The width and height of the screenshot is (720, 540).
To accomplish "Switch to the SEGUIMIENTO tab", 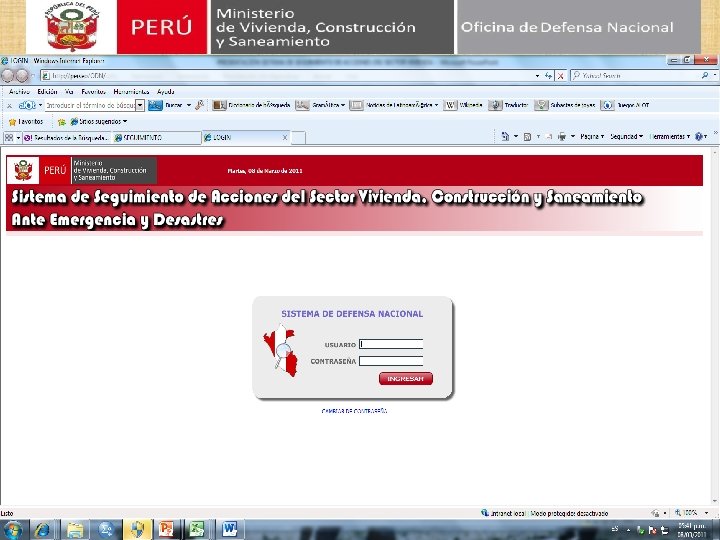I will point(156,138).
